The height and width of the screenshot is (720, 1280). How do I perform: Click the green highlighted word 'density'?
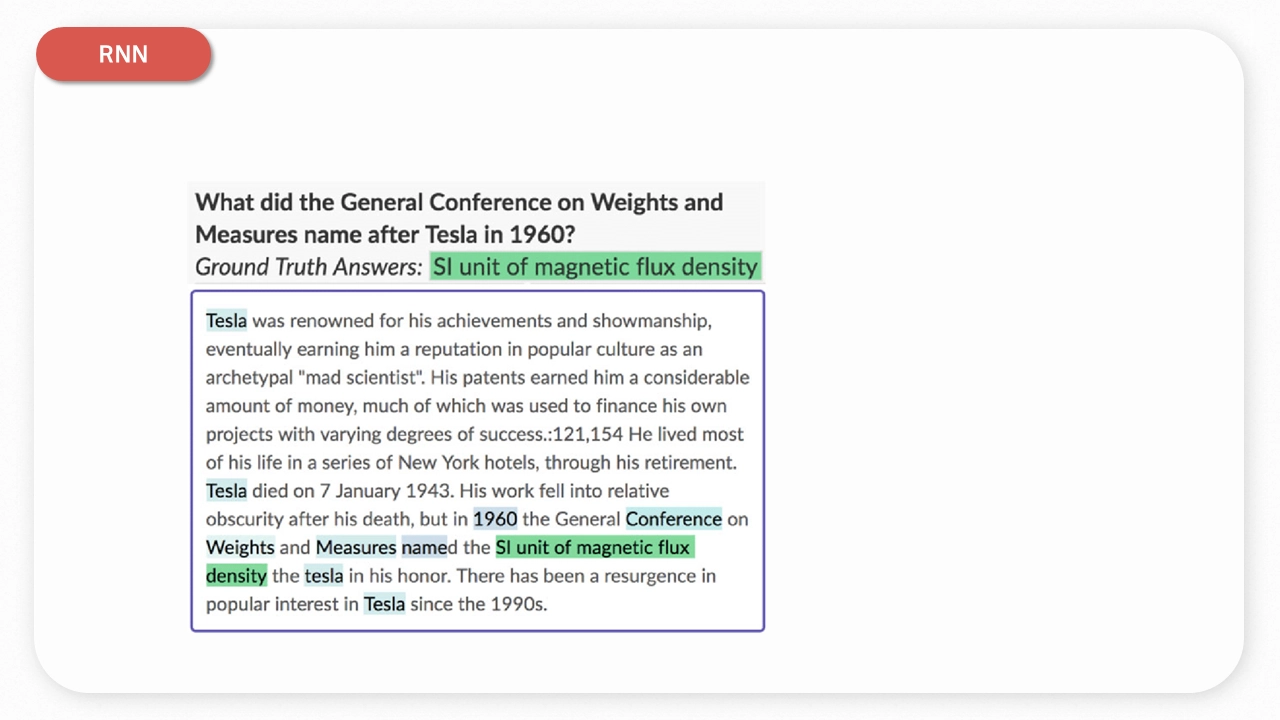[236, 576]
